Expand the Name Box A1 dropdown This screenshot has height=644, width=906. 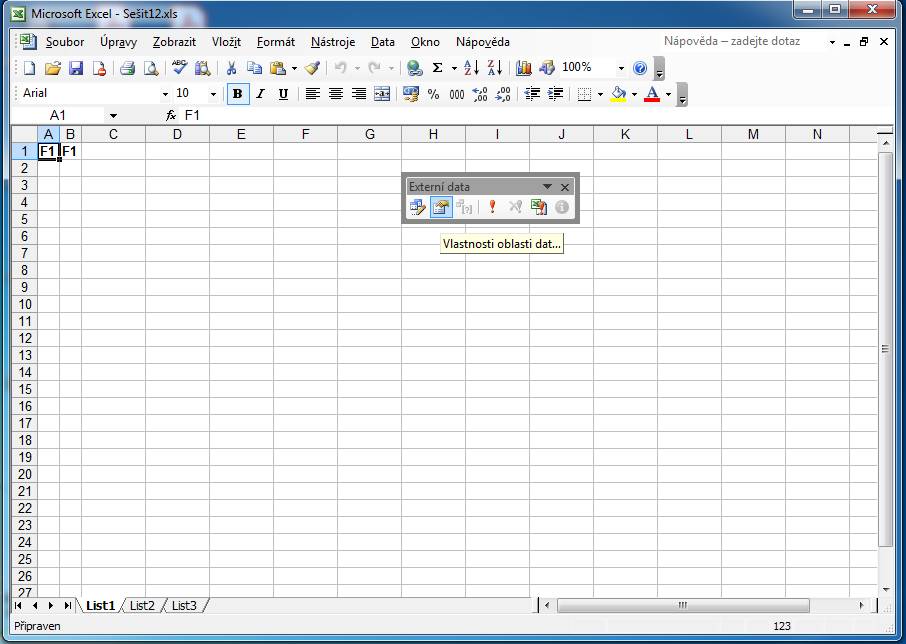pyautogui.click(x=113, y=116)
